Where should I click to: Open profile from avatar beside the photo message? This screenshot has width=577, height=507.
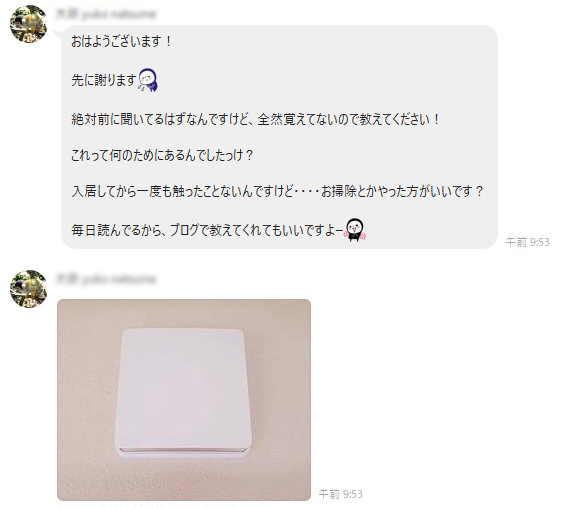click(x=28, y=289)
